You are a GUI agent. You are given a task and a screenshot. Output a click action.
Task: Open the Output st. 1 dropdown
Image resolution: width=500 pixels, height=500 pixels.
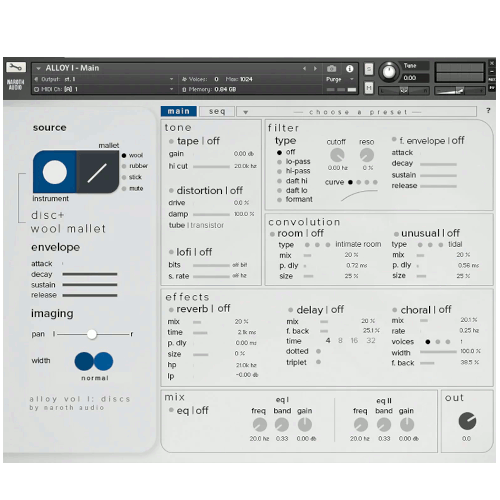click(x=104, y=79)
